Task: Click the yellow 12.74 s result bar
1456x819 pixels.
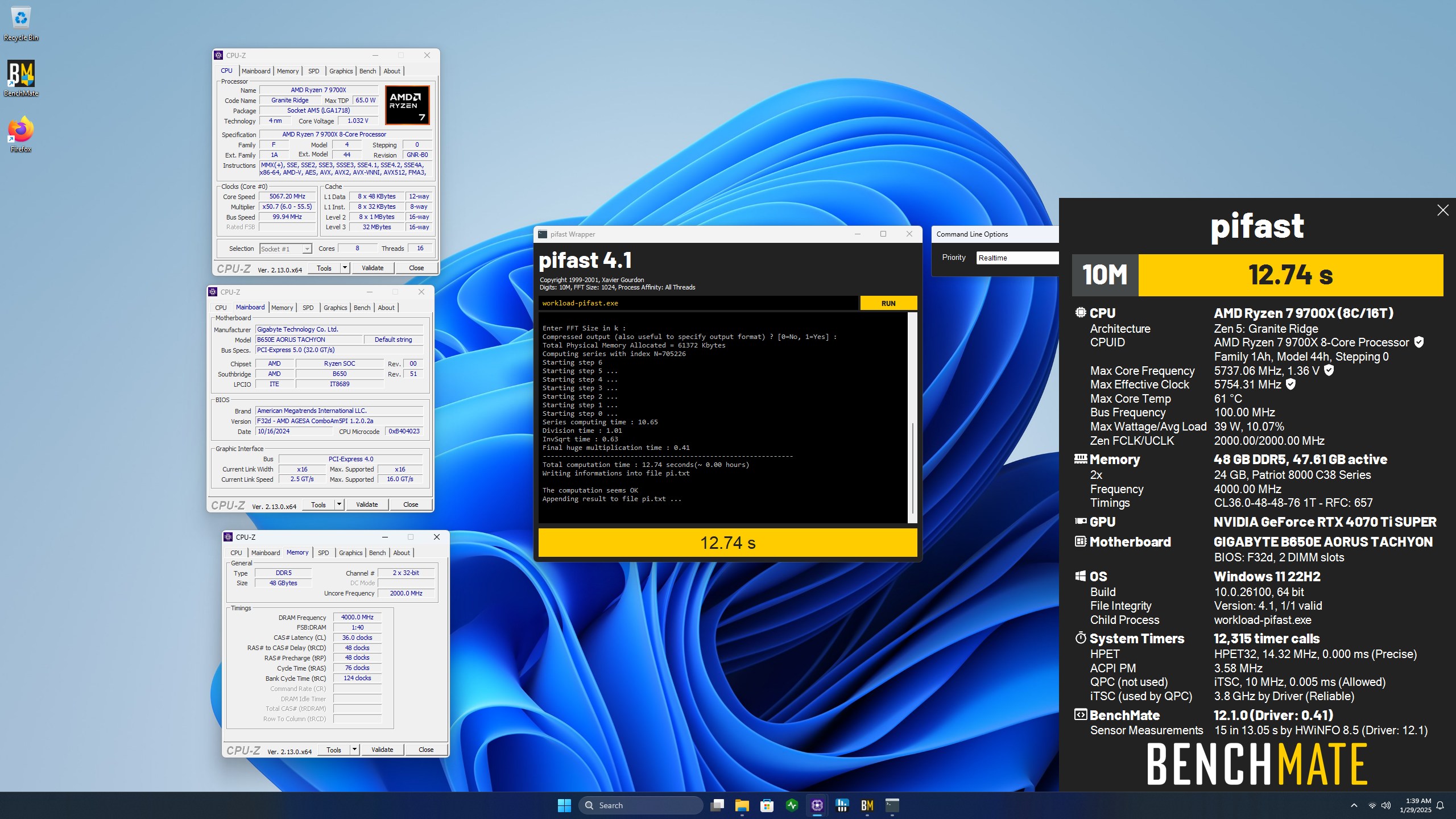Action: (x=727, y=543)
